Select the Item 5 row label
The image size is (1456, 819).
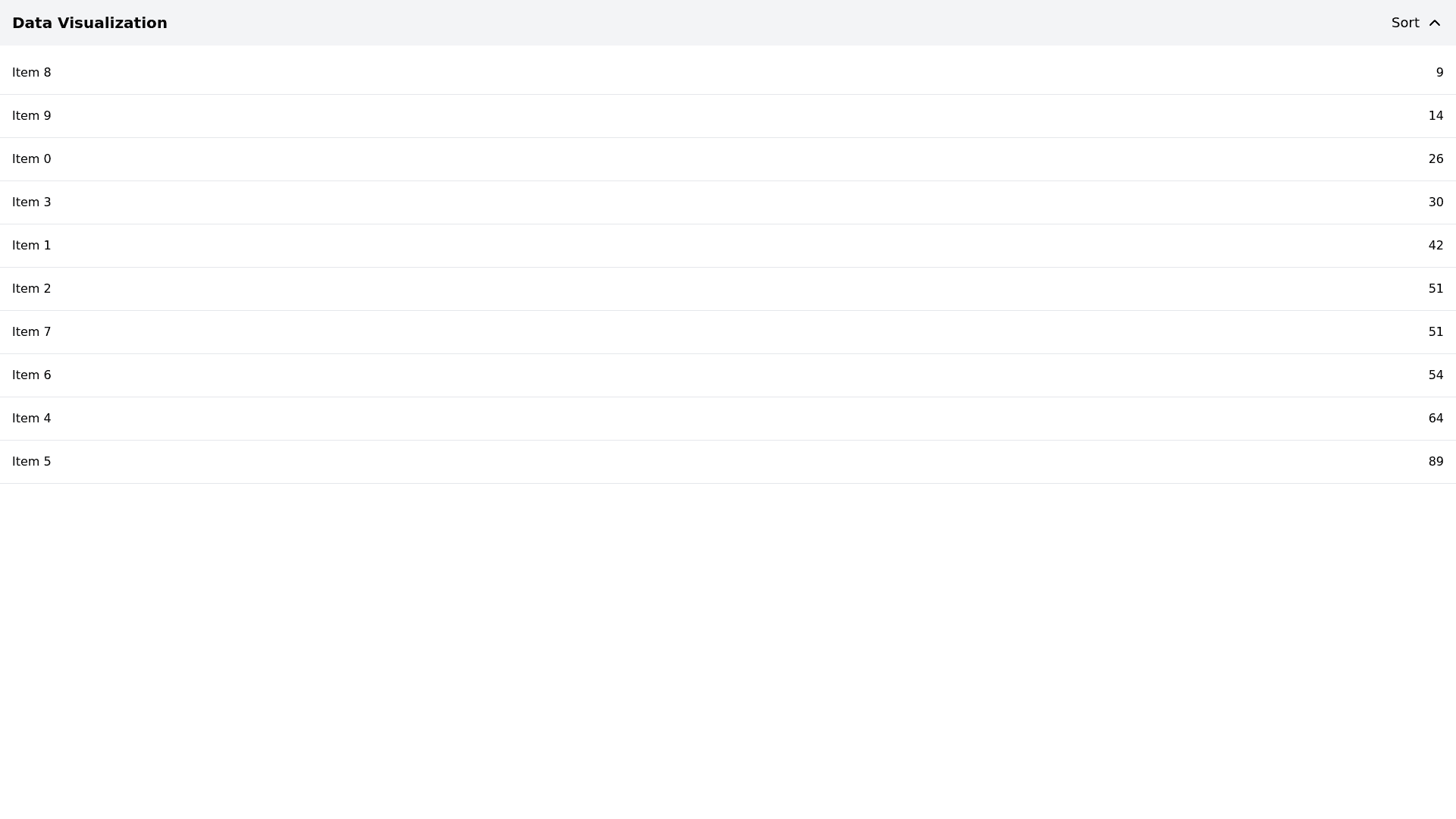[x=32, y=462]
